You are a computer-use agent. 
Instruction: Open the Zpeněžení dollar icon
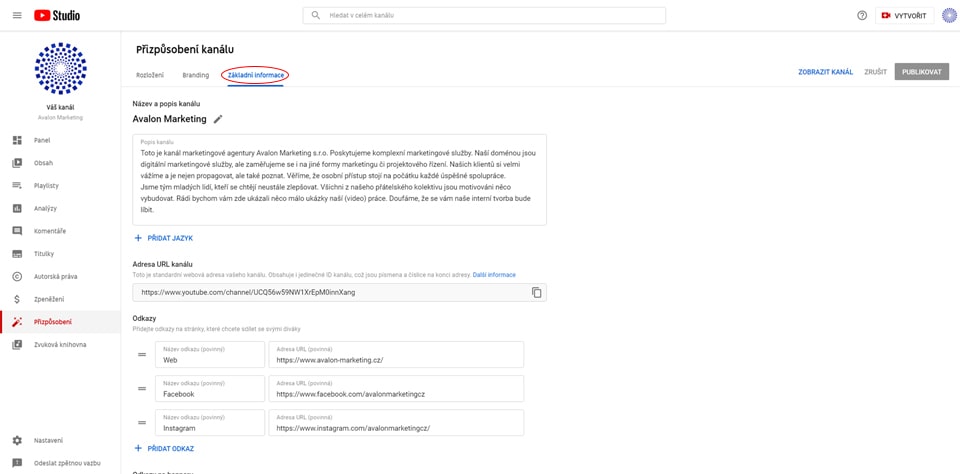click(17, 299)
